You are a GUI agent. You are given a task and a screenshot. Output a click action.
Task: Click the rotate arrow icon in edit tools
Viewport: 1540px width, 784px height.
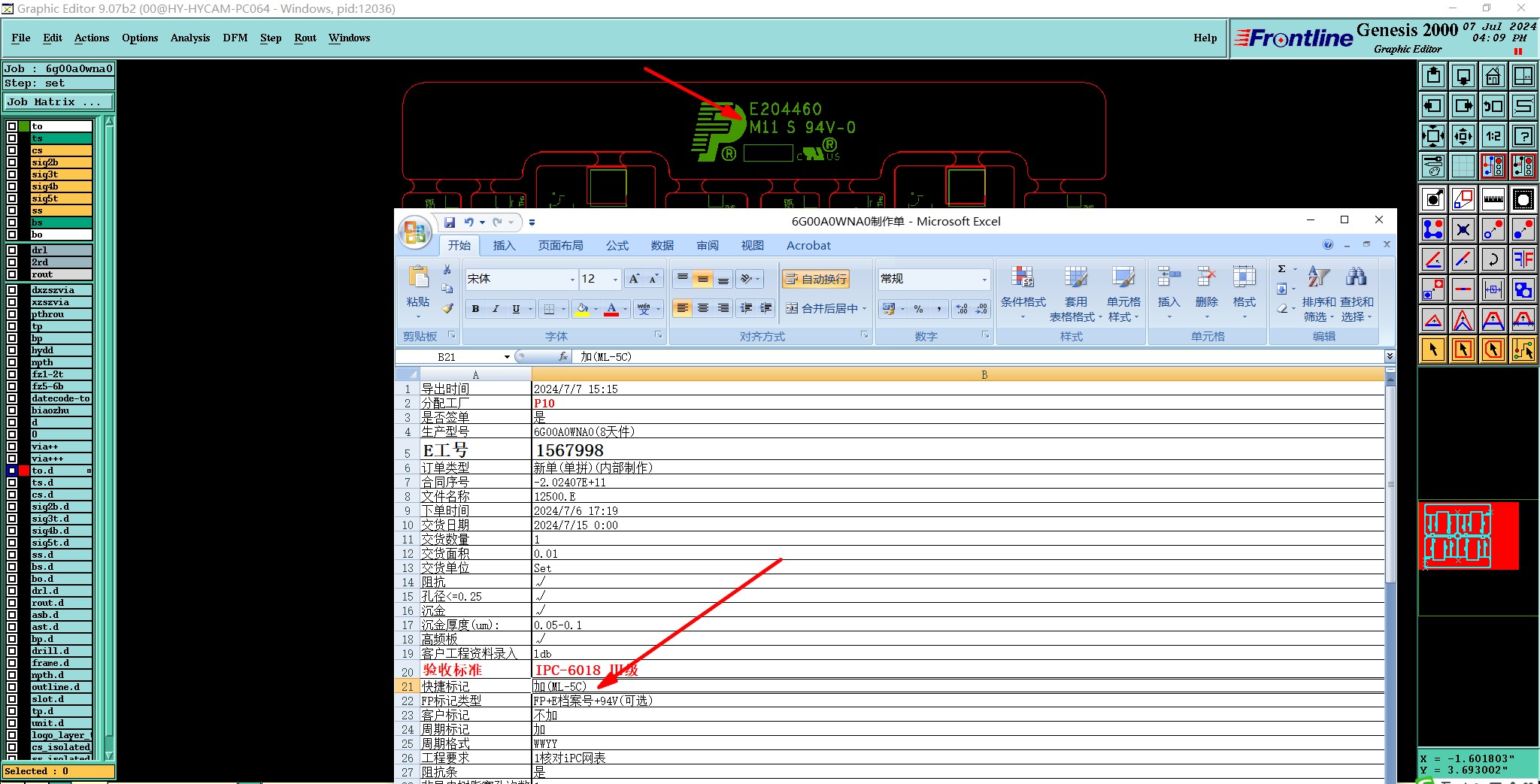[1493, 259]
